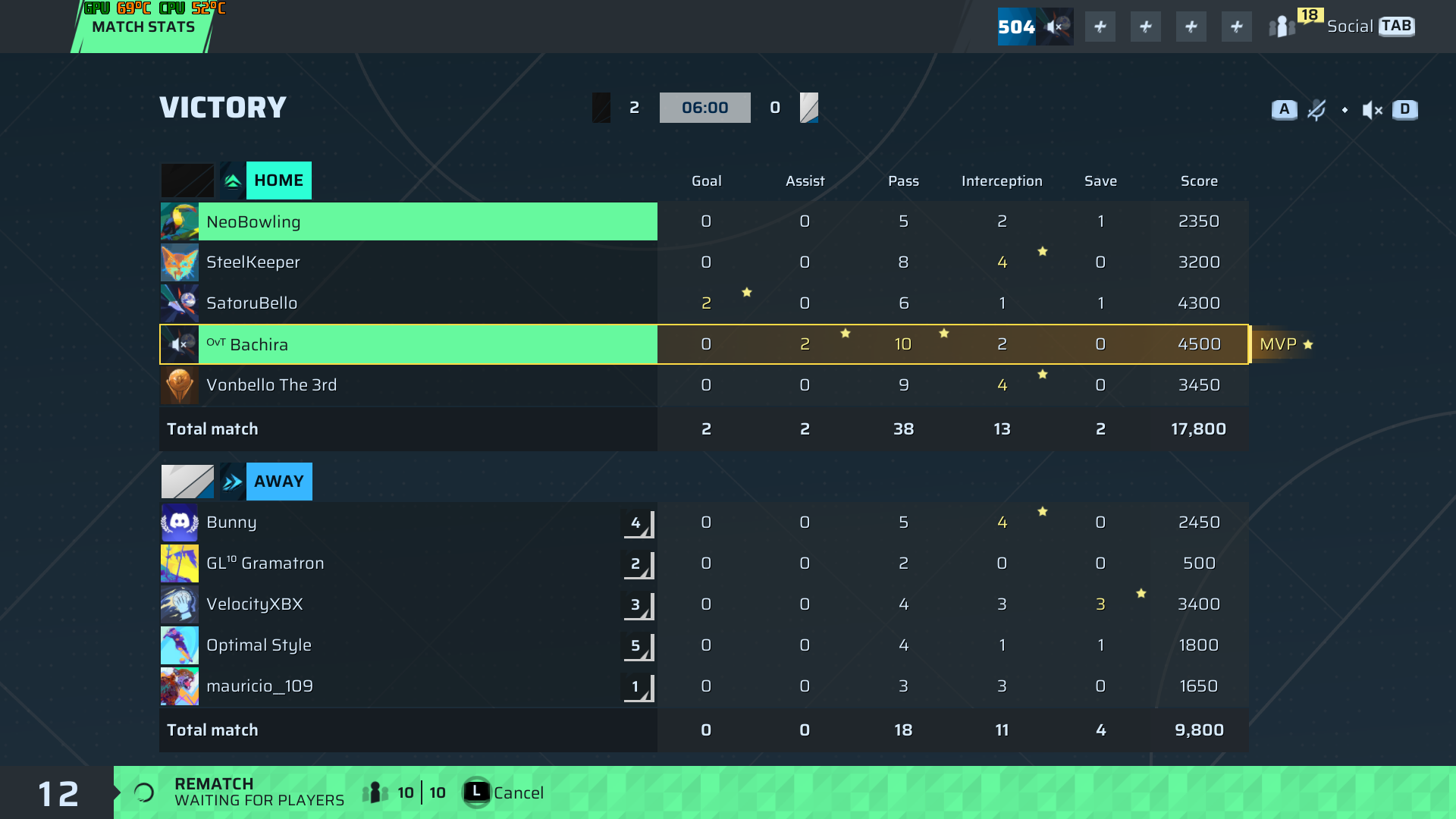Screen dimensions: 1456x819
Task: Click Bunny's rank 4 badge
Action: point(637,523)
